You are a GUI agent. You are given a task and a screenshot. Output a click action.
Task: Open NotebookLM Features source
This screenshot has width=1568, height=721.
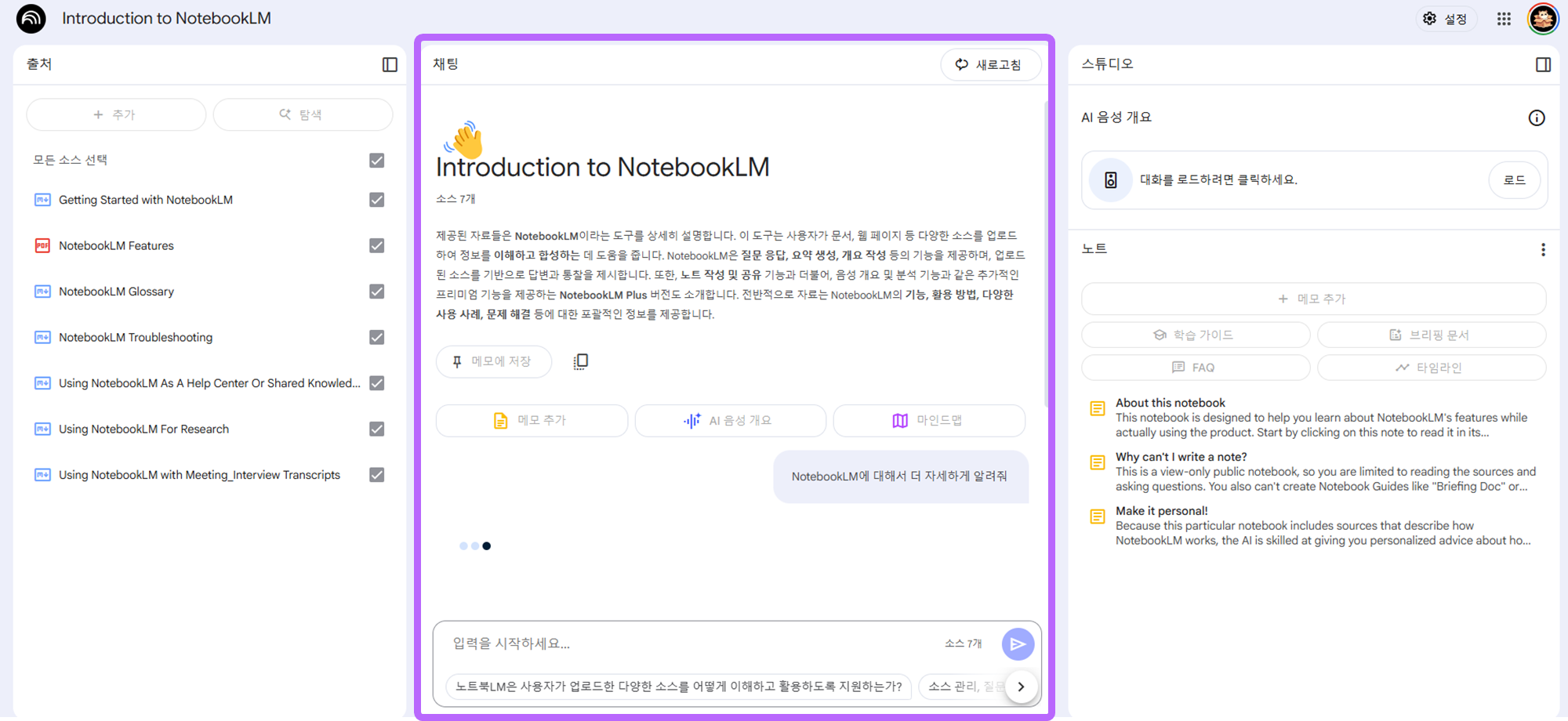coord(116,245)
